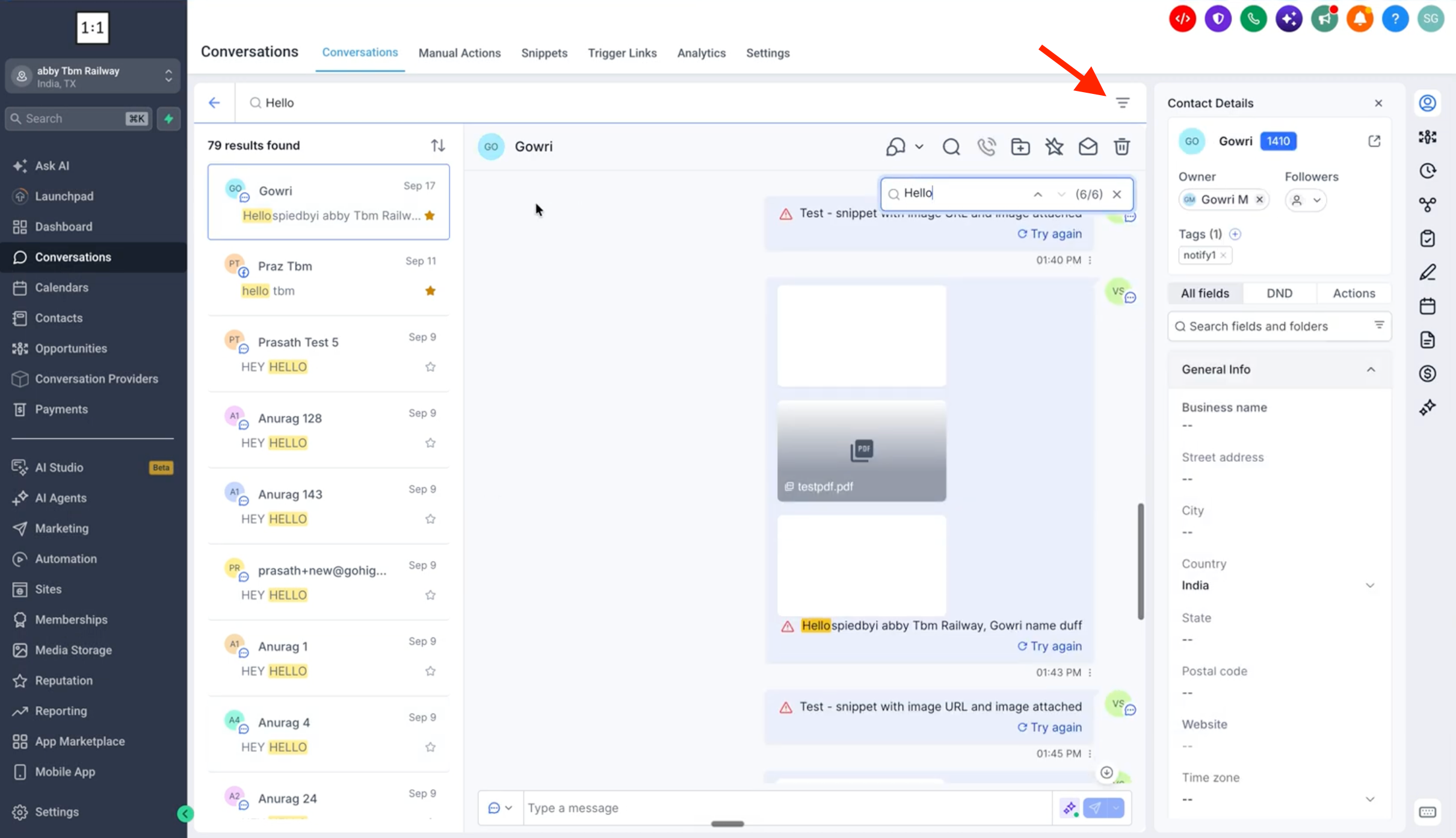This screenshot has width=1456, height=838.
Task: Open the testpdf.pdf attachment
Action: 862,451
